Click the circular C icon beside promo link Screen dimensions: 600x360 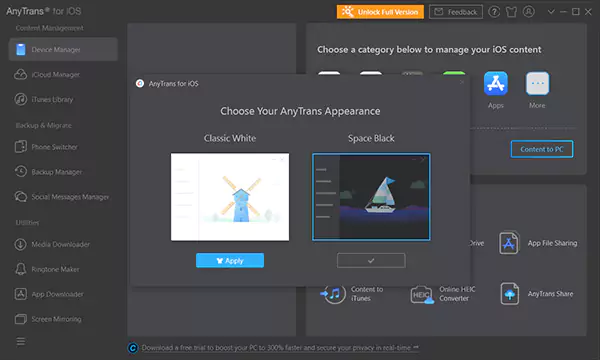tap(133, 348)
